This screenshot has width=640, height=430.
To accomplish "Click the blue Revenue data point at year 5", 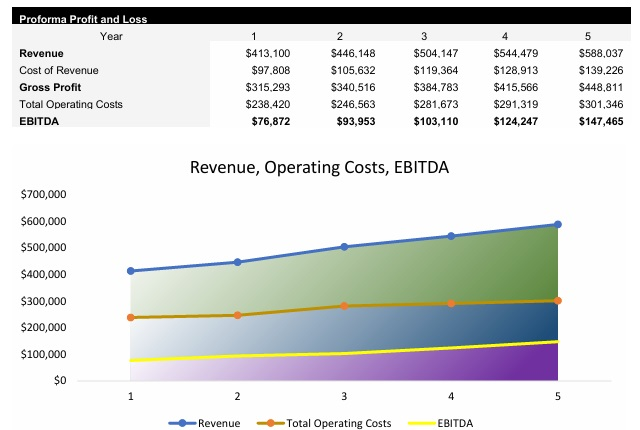I will [558, 225].
